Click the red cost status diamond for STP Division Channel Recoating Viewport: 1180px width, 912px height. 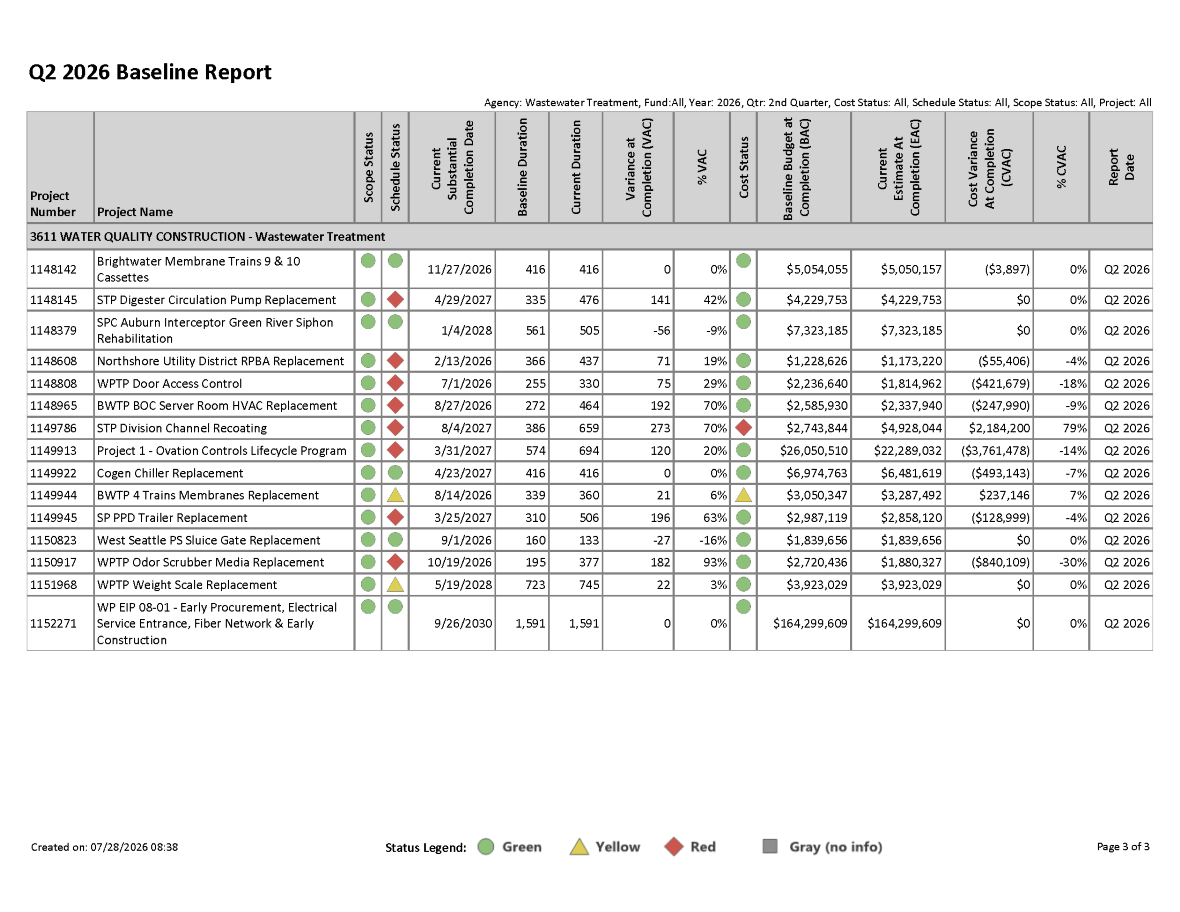tap(744, 427)
